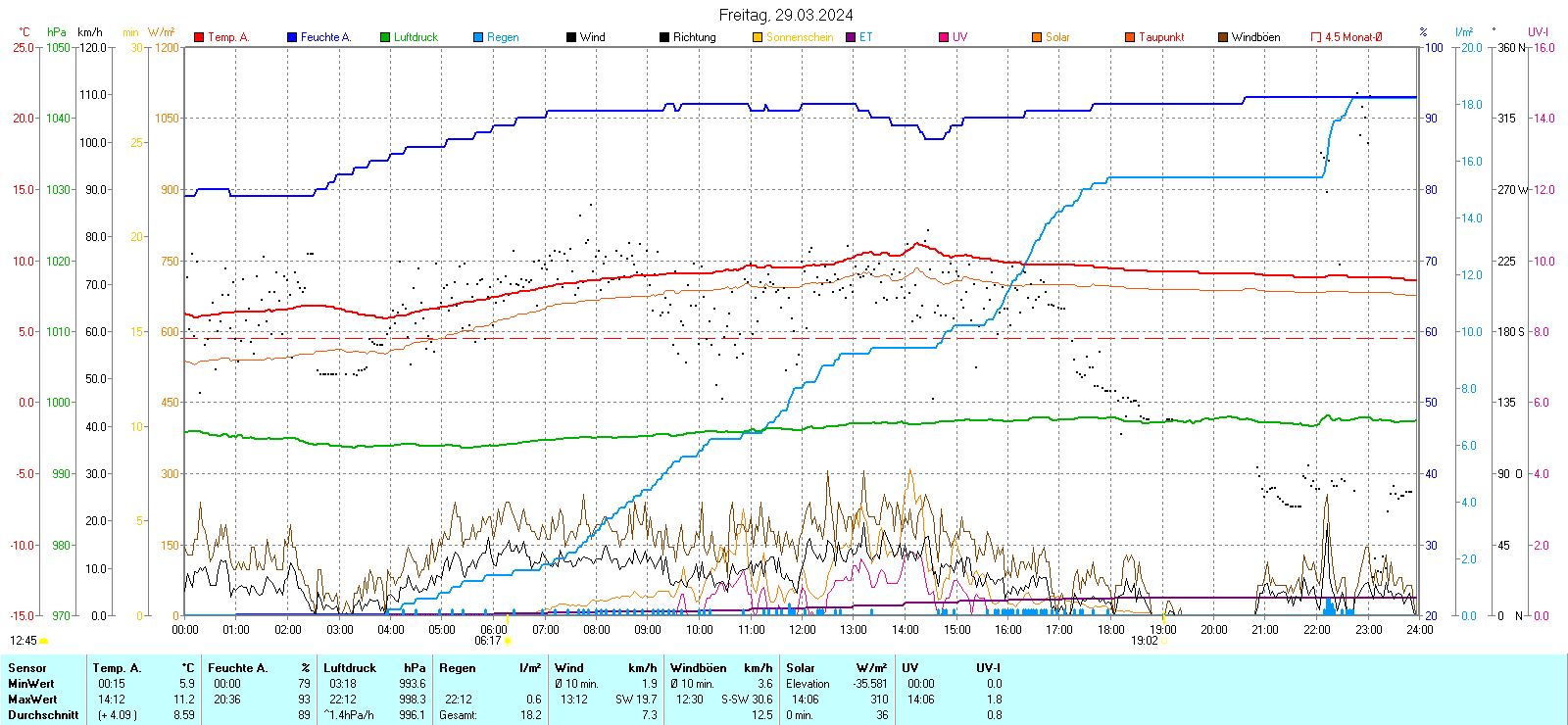Click the maximum gust value 'S-SW 30.6'

[x=747, y=700]
